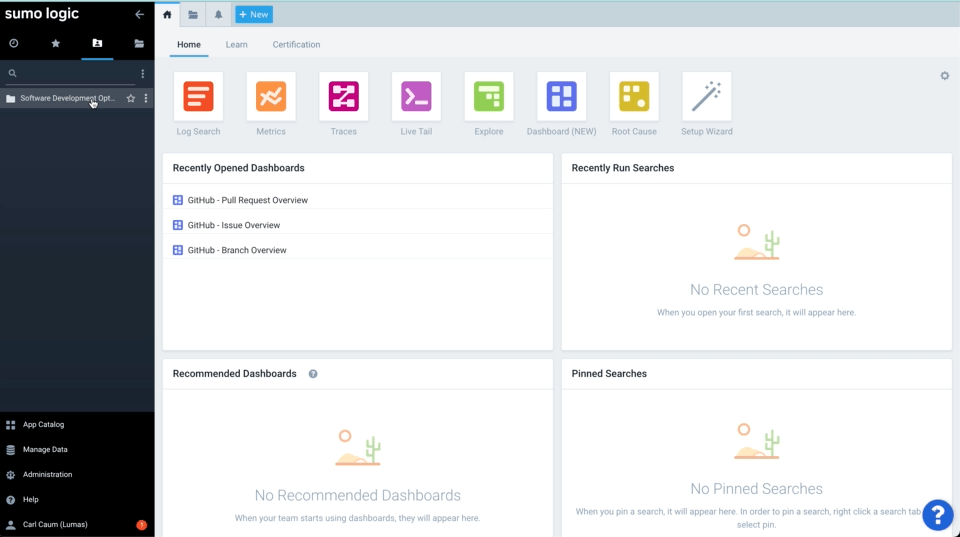Open Help in the sidebar

click(x=31, y=500)
